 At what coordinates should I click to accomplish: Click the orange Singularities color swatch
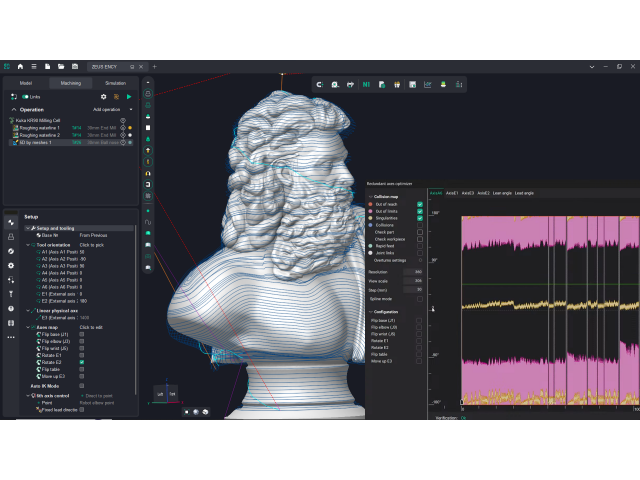point(370,218)
